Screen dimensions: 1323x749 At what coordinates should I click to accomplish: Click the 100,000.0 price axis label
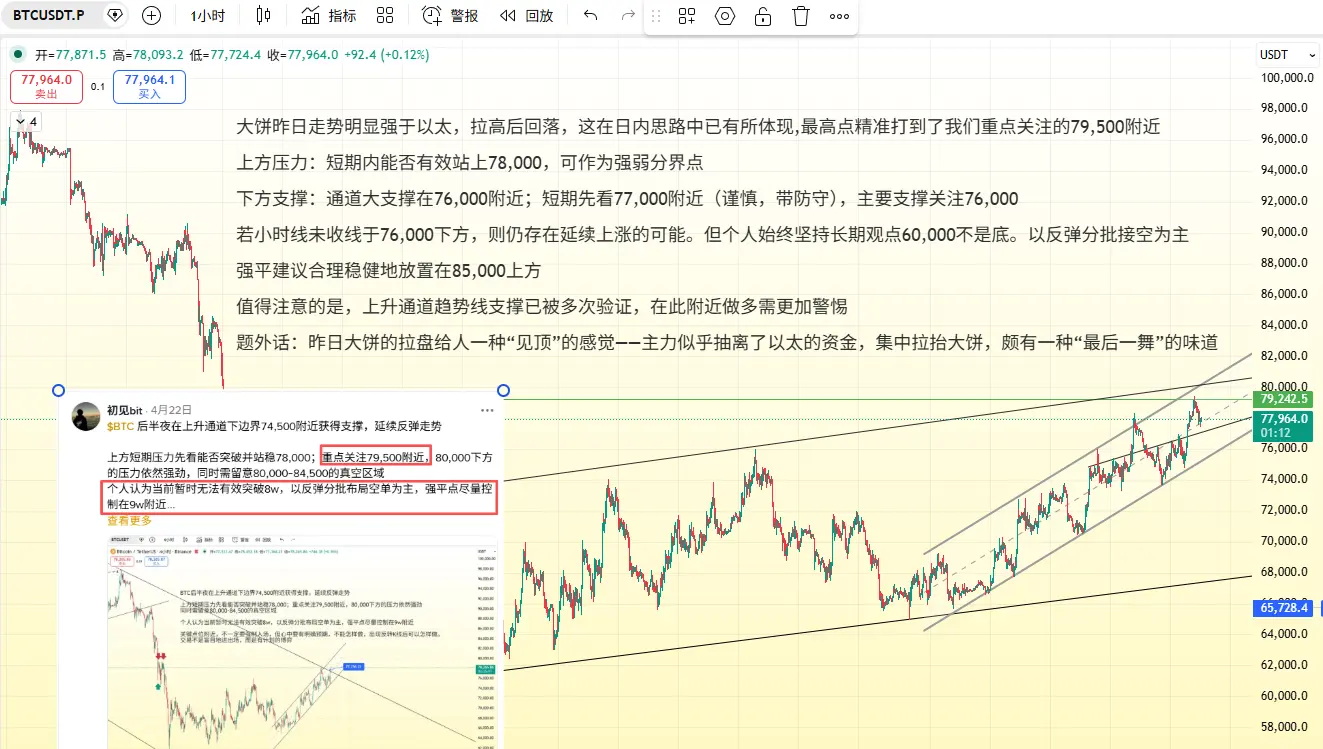click(x=1285, y=78)
